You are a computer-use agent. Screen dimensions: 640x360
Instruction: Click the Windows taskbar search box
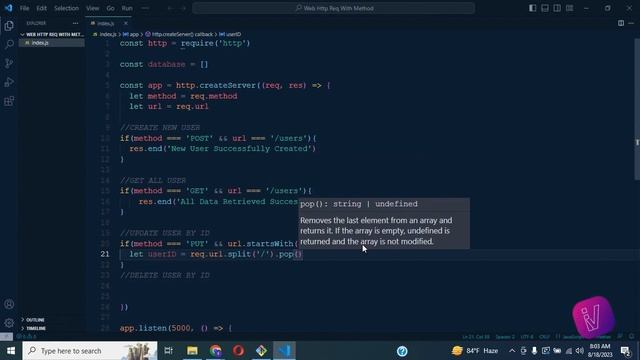point(90,351)
